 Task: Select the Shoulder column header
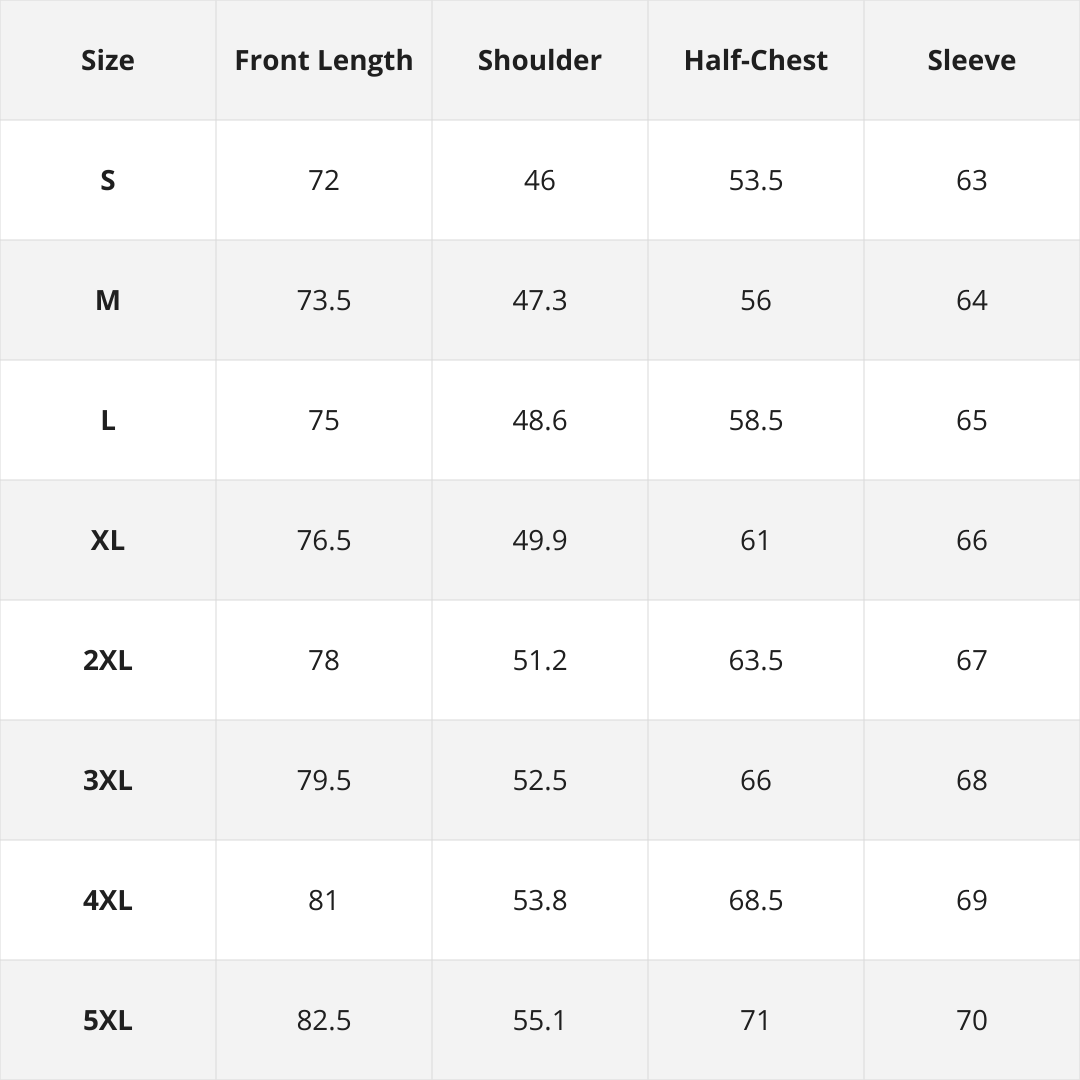click(x=540, y=60)
